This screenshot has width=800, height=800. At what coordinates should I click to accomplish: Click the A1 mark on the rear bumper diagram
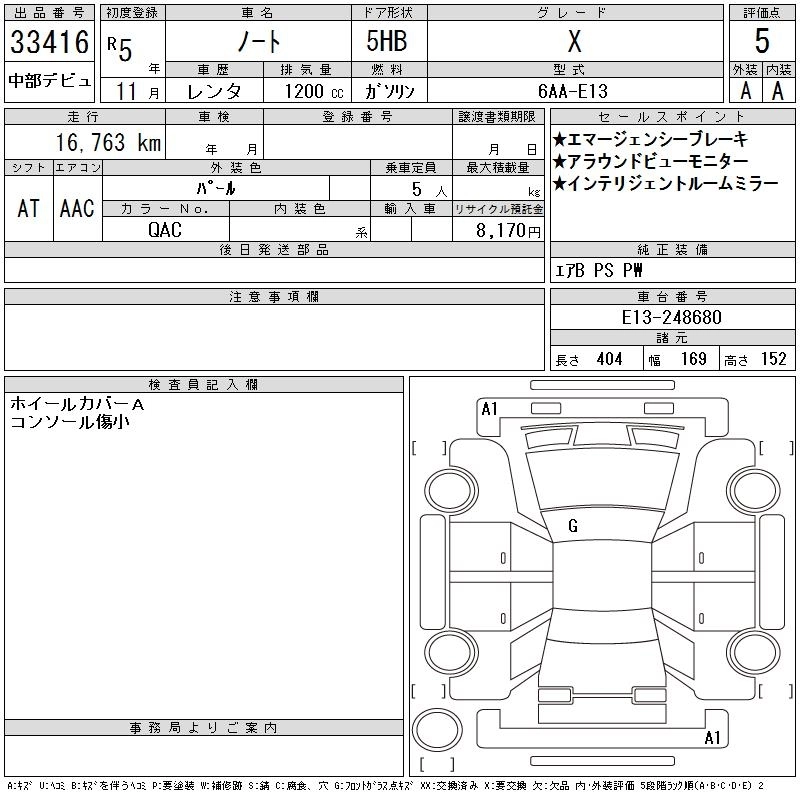pyautogui.click(x=712, y=737)
